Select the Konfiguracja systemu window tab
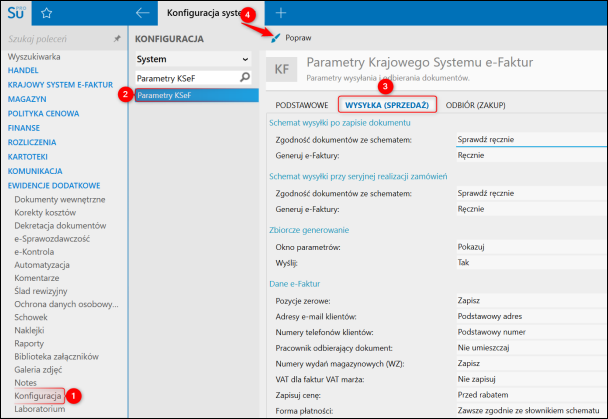Viewport: 608px width, 419px height. [211, 13]
